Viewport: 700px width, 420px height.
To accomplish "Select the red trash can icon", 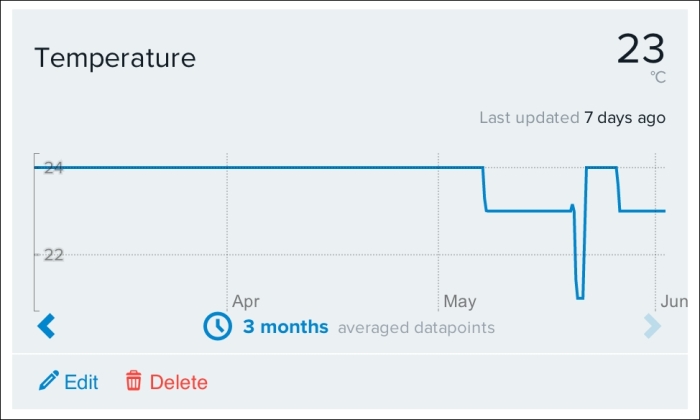I will pyautogui.click(x=133, y=380).
